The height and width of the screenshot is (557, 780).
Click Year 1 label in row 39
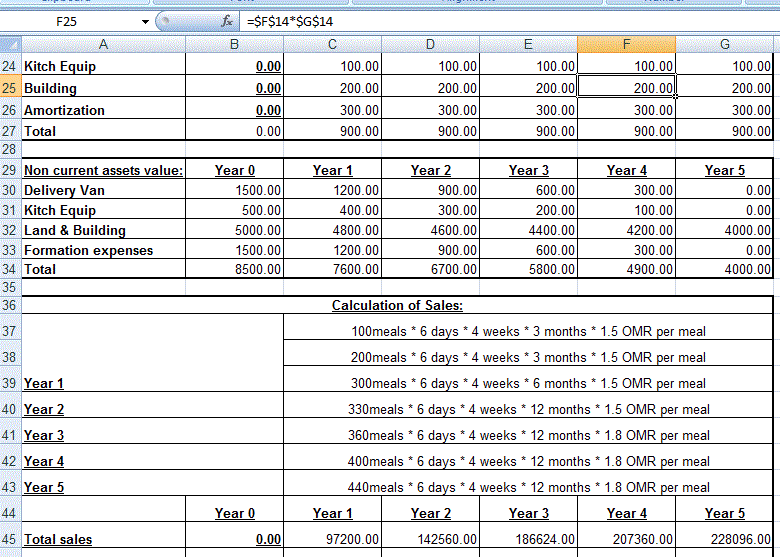coord(44,383)
